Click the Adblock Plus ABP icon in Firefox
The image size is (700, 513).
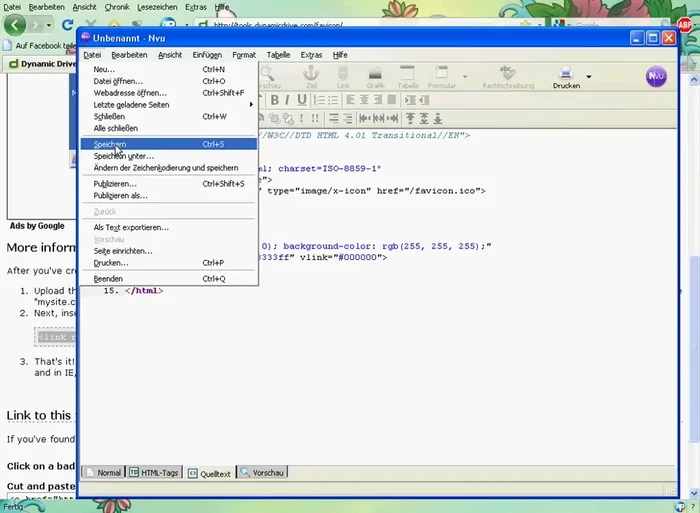(x=685, y=25)
